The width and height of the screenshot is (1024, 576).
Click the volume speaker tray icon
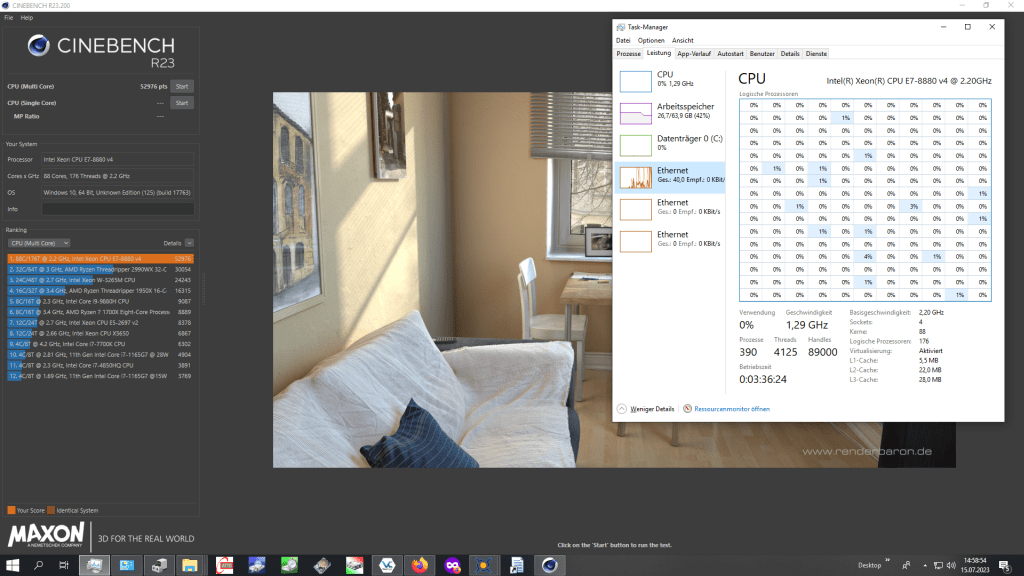pyautogui.click(x=951, y=566)
